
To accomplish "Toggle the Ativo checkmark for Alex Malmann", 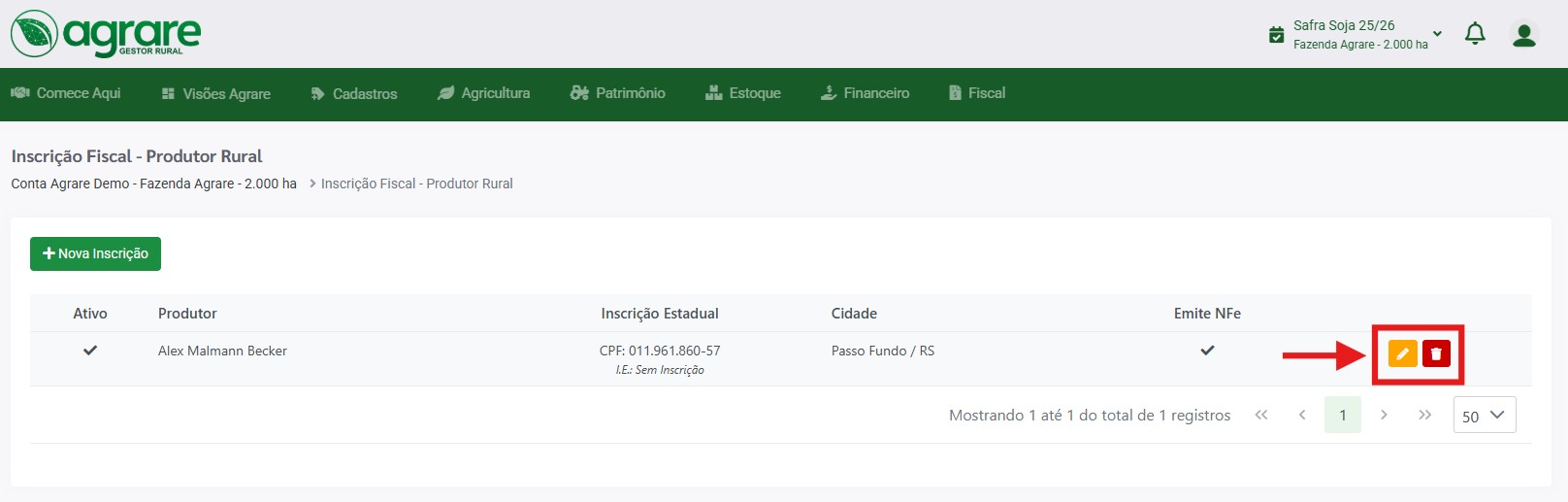I will point(90,350).
